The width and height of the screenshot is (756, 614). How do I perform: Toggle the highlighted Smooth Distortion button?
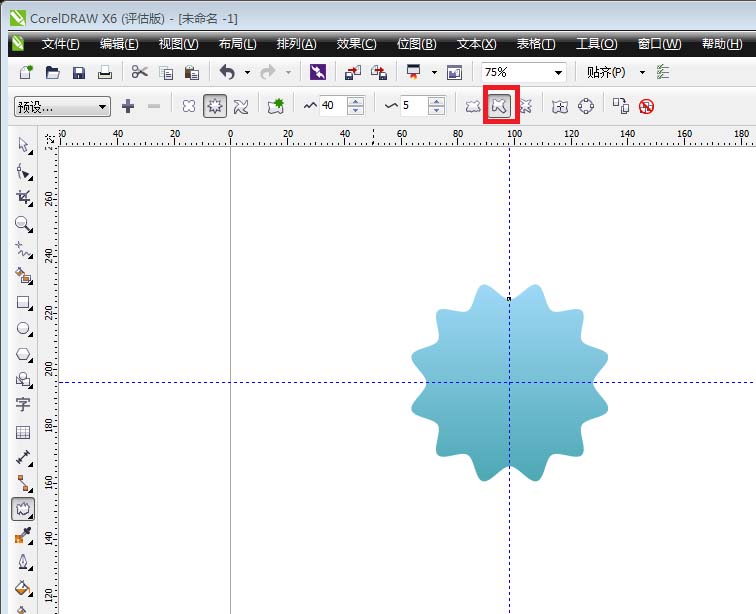(501, 106)
